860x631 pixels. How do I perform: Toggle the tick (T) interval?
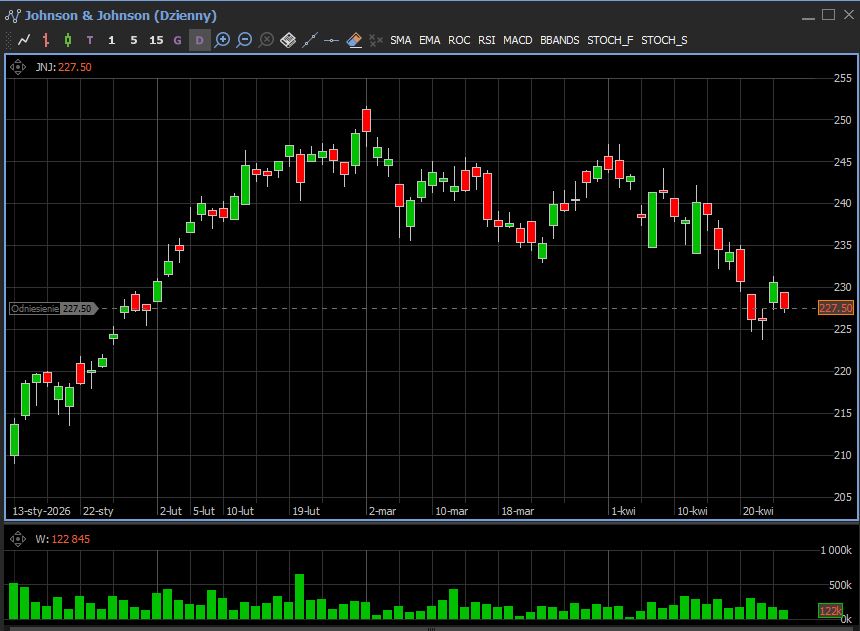coord(90,40)
